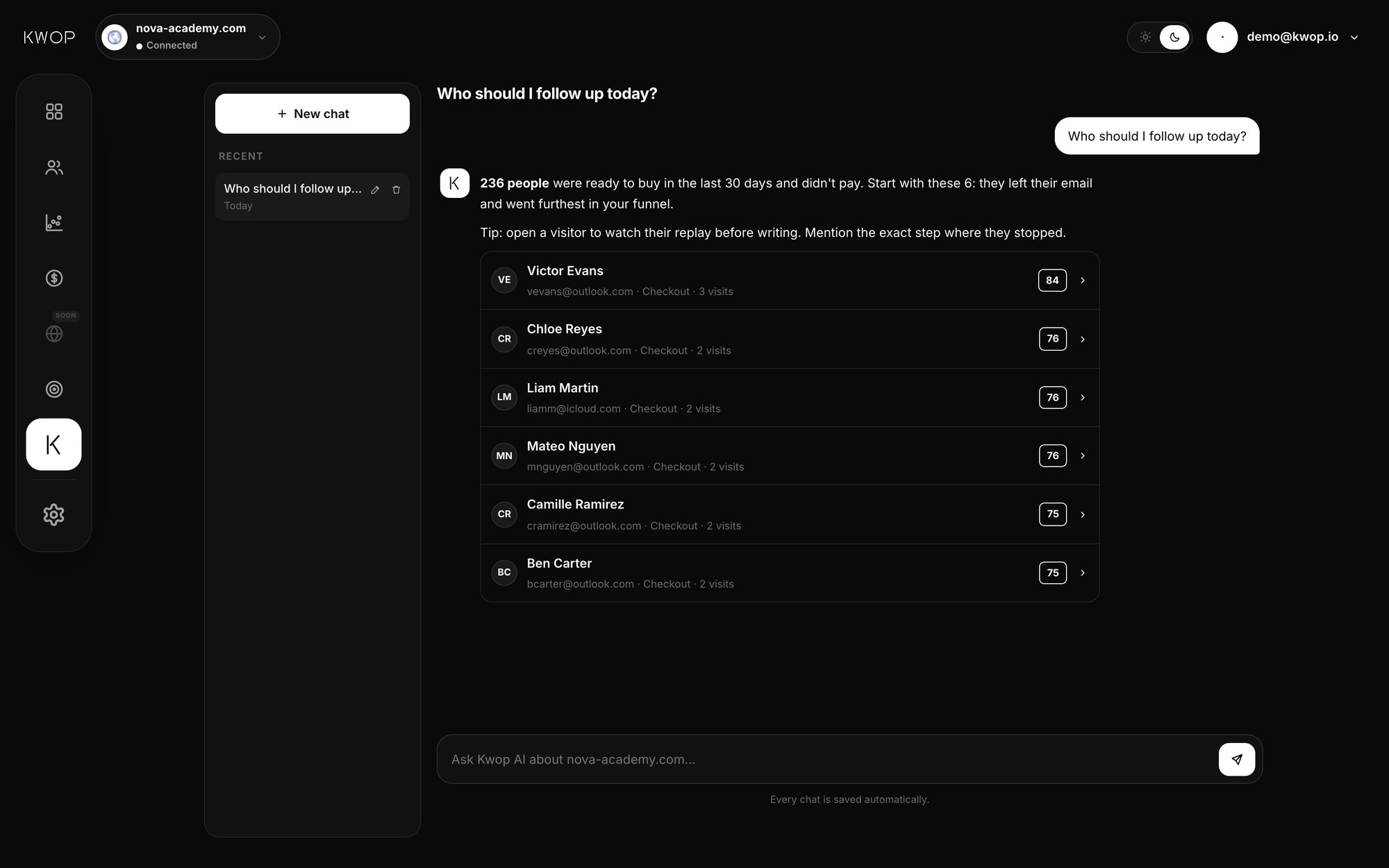Open the analytics scatter chart icon
The height and width of the screenshot is (868, 1389).
[54, 223]
